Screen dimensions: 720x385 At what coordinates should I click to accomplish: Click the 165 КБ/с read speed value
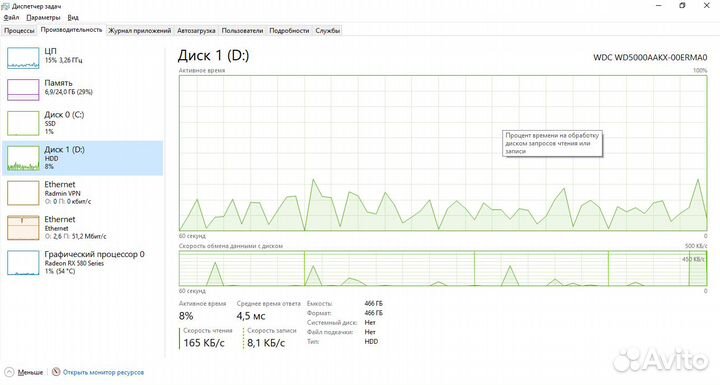point(204,343)
